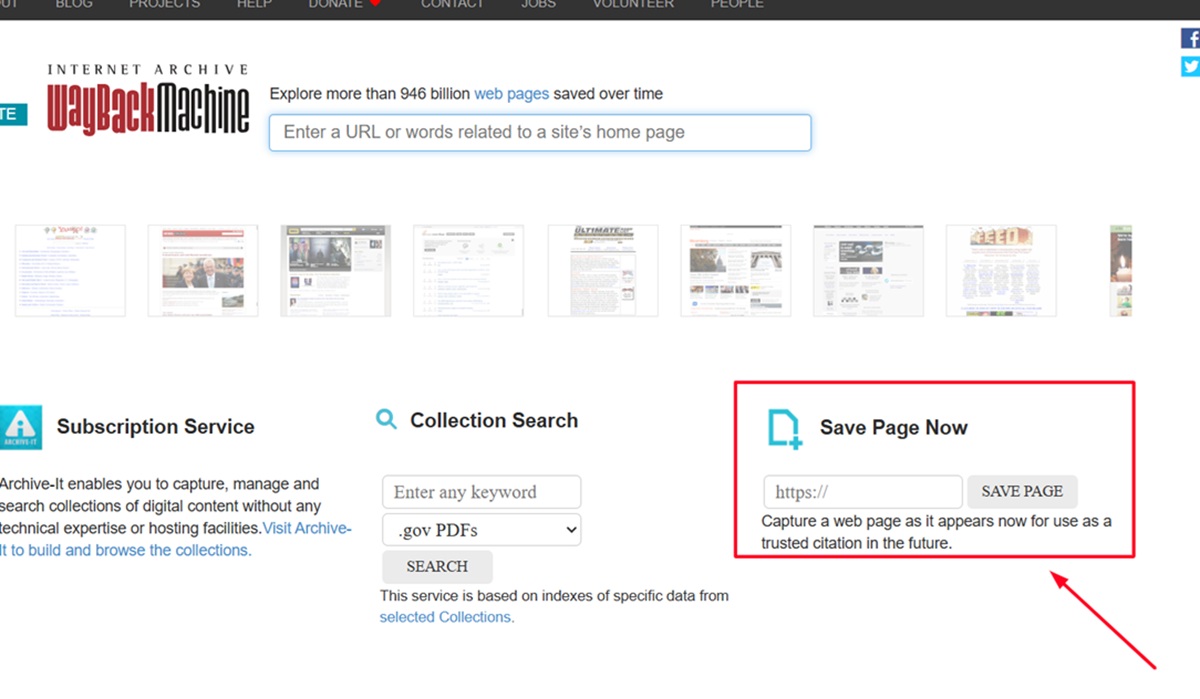Click the Save Page Now page icon
Image resolution: width=1200 pixels, height=699 pixels.
click(x=785, y=428)
